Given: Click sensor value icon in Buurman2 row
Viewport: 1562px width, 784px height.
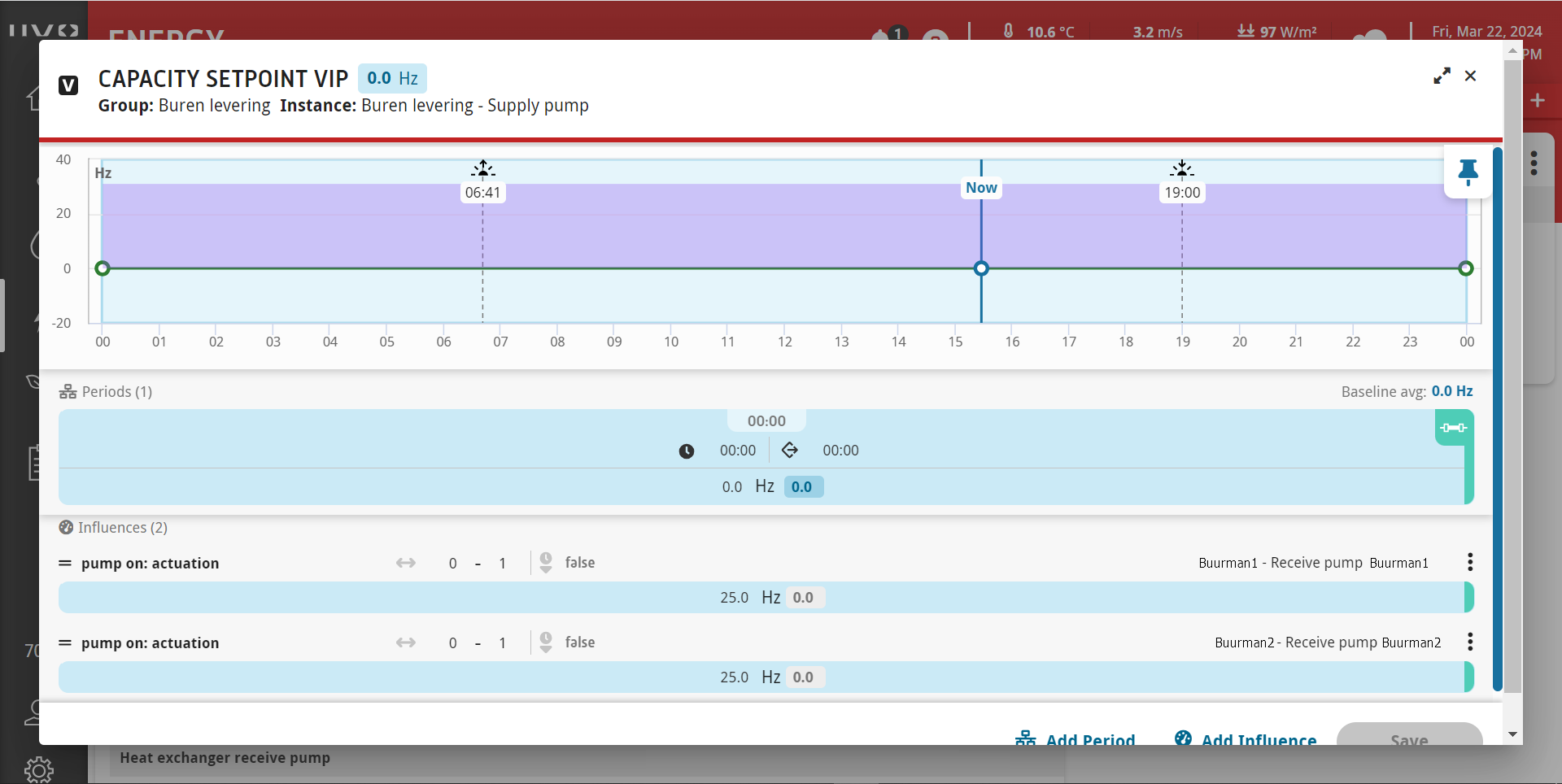Looking at the screenshot, I should pos(546,642).
